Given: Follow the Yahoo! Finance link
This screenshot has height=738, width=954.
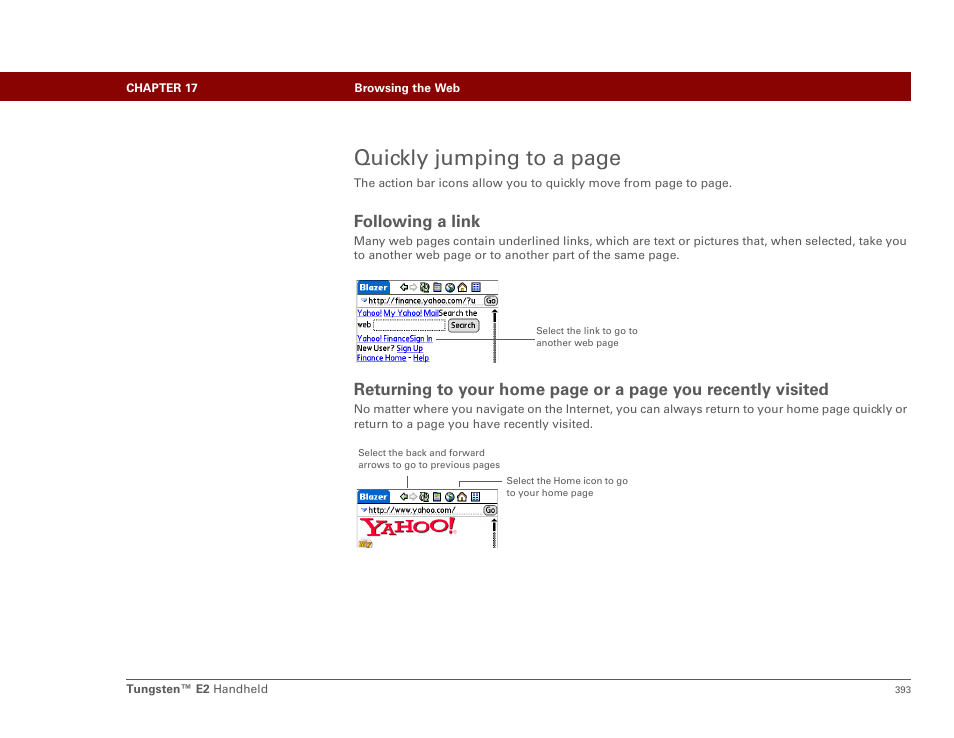Looking at the screenshot, I should click(x=383, y=339).
